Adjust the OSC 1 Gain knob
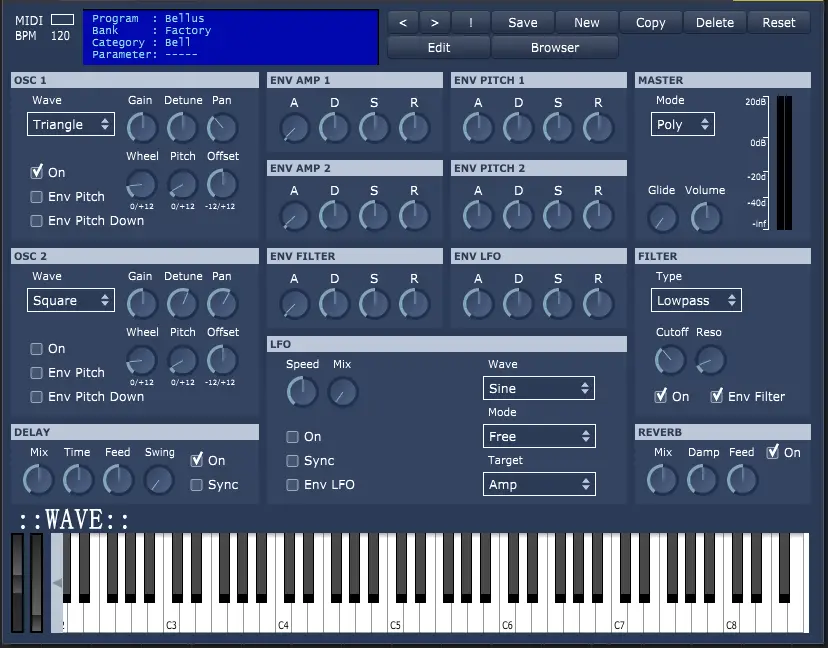Viewport: 828px width, 648px height. coord(140,127)
